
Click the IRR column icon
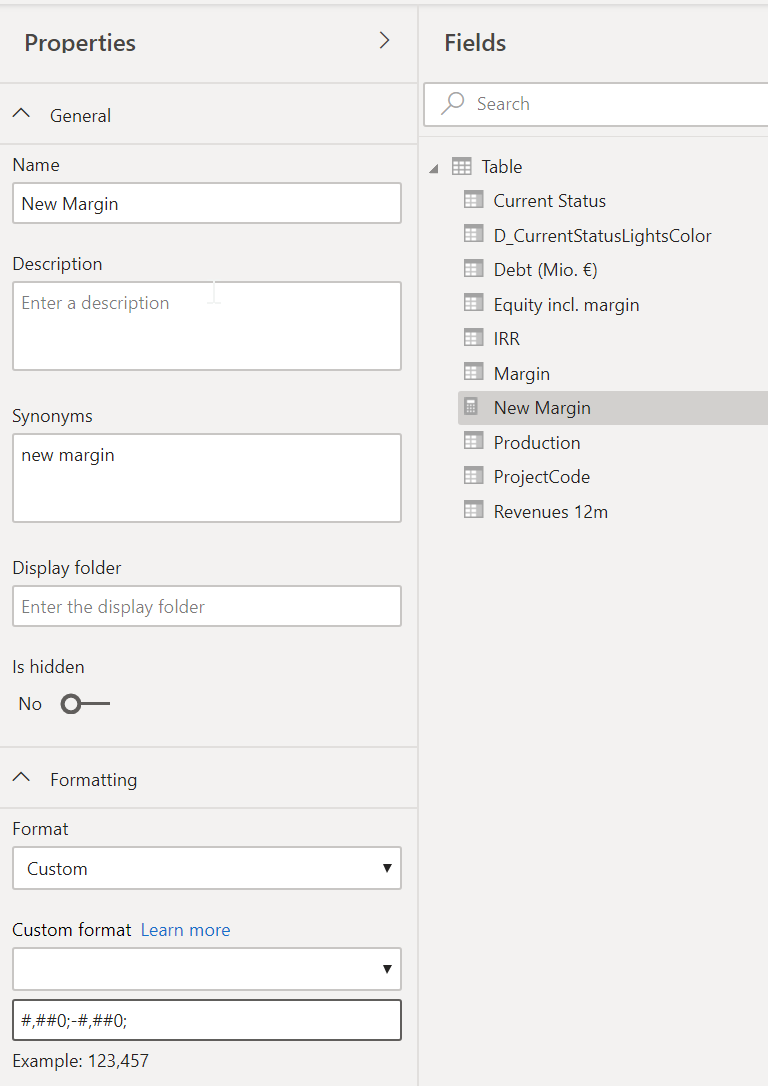[474, 338]
